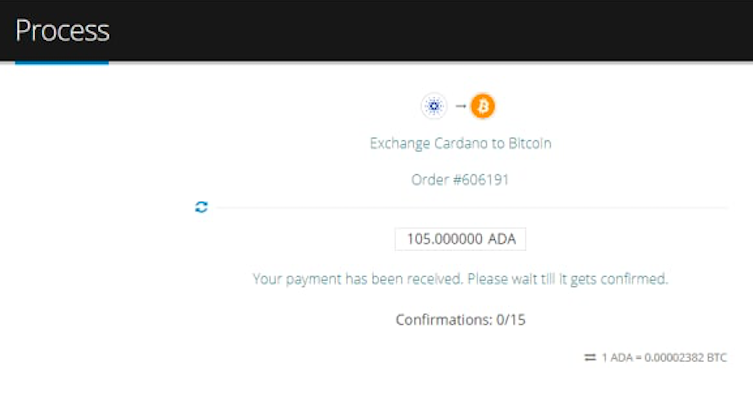This screenshot has width=753, height=393.
Task: Click the Confirmations: 0/15 counter
Action: pyautogui.click(x=461, y=319)
